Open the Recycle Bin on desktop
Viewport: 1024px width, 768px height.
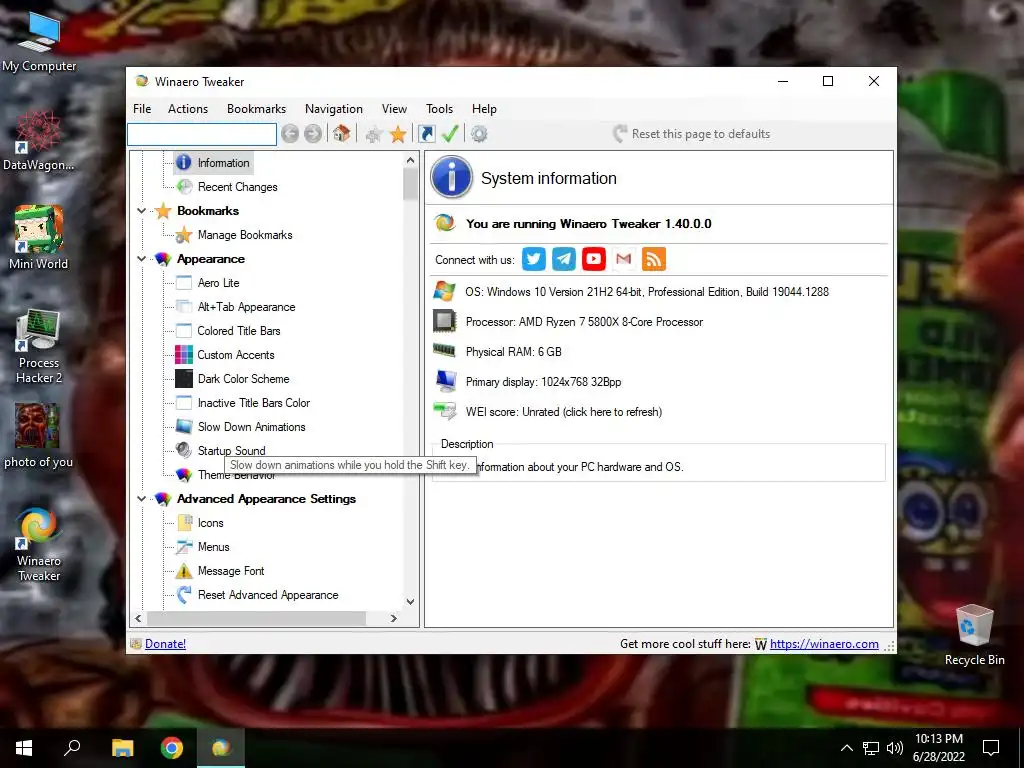pos(974,635)
